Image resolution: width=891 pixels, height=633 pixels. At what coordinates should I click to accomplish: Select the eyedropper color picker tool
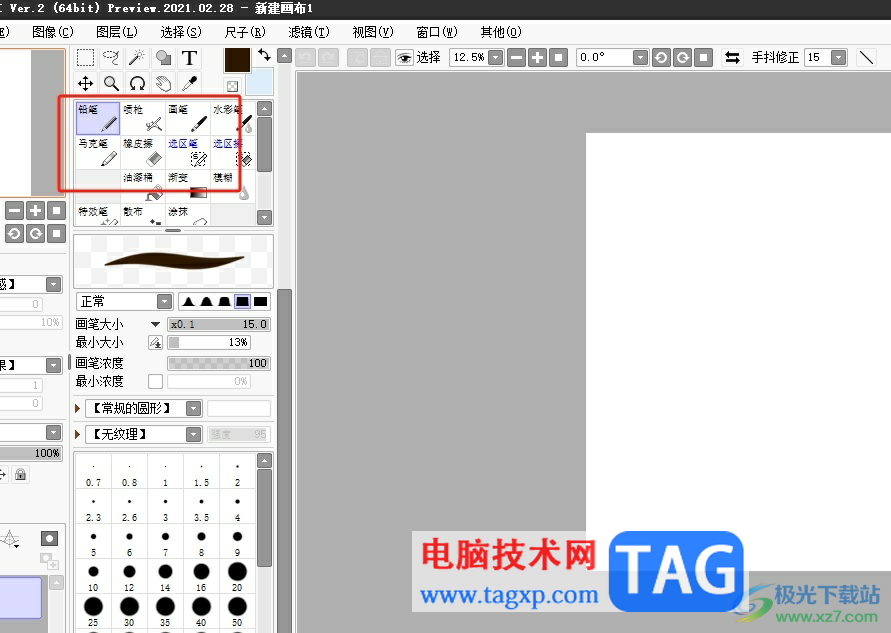pos(189,84)
